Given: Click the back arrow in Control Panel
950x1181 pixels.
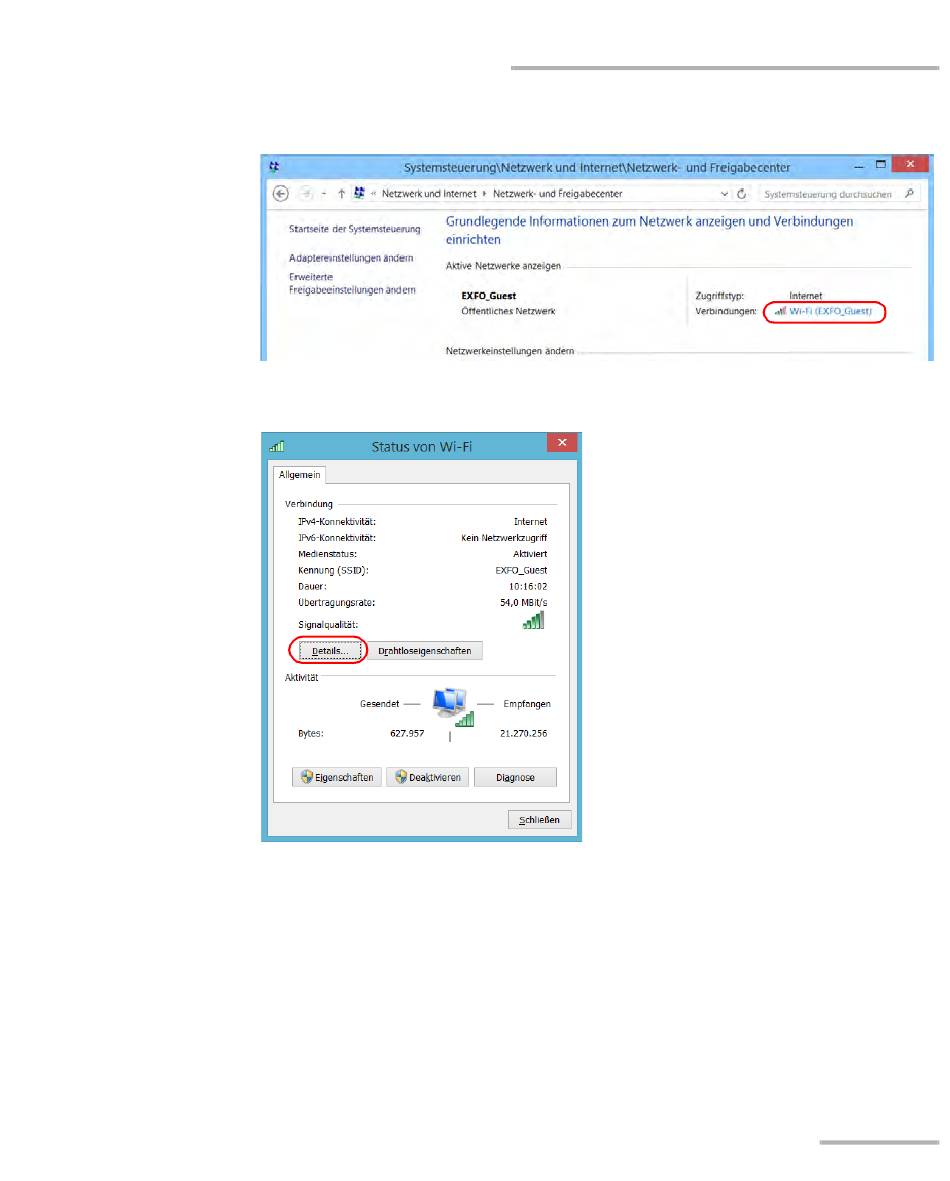Looking at the screenshot, I should pyautogui.click(x=281, y=194).
